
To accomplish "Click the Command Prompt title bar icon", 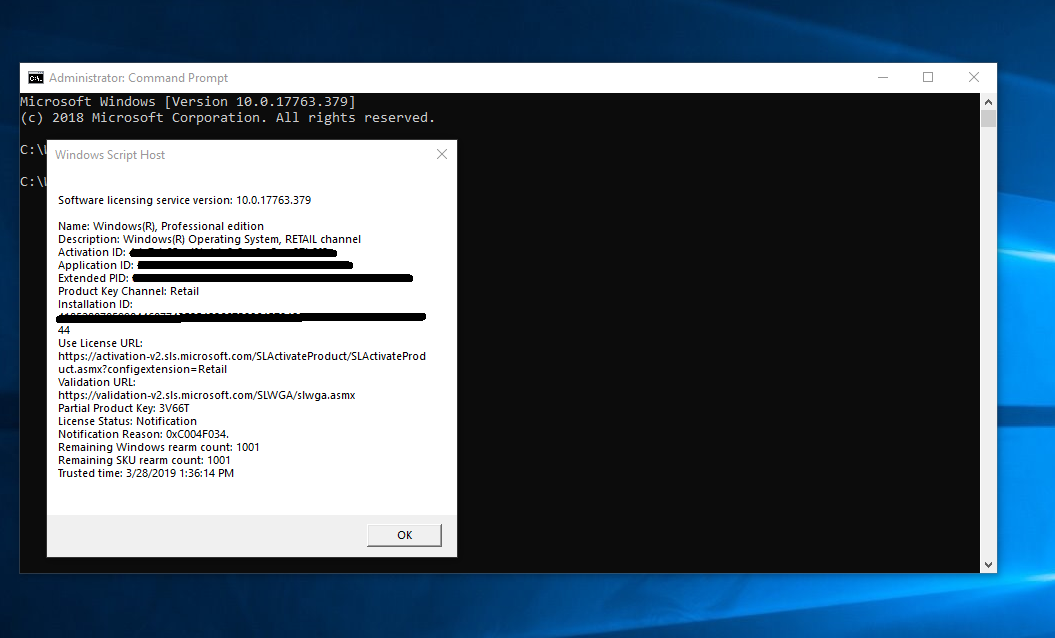I will (36, 78).
